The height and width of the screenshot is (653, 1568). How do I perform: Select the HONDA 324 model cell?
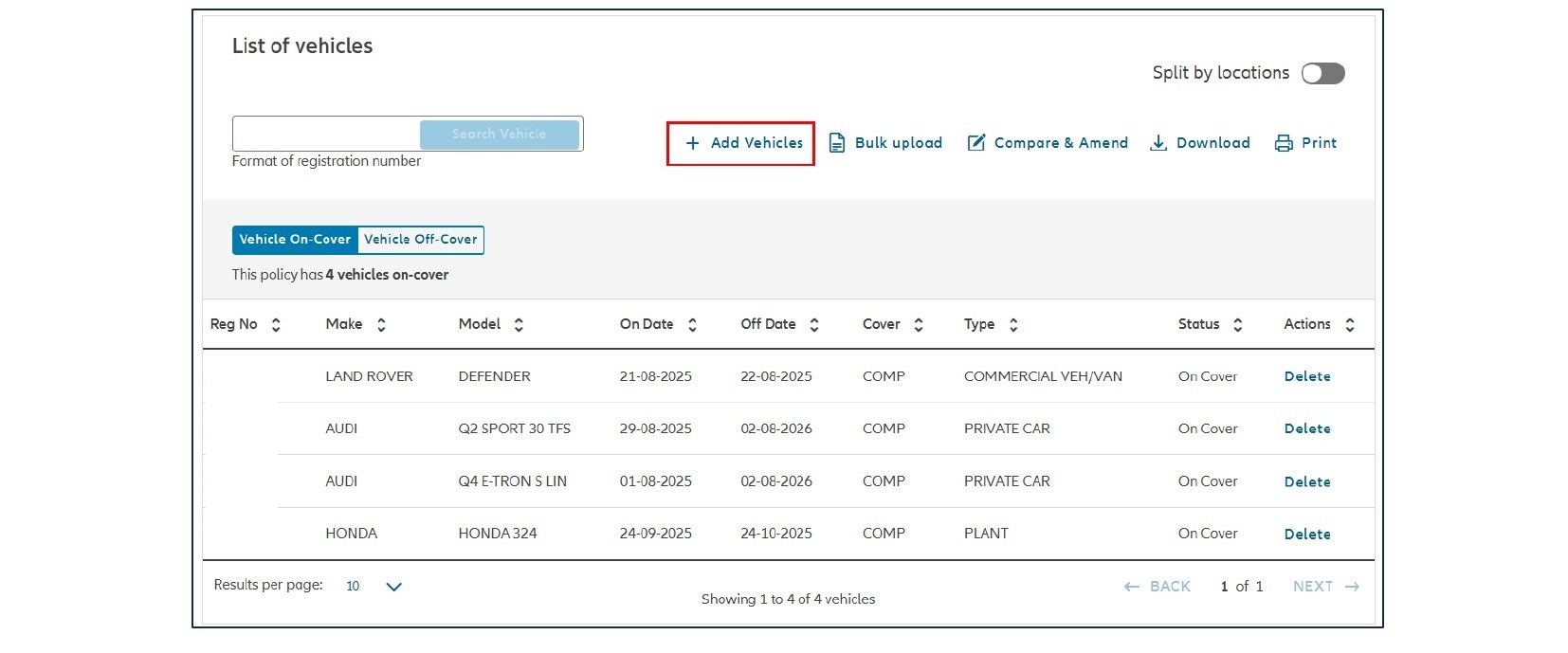click(498, 534)
